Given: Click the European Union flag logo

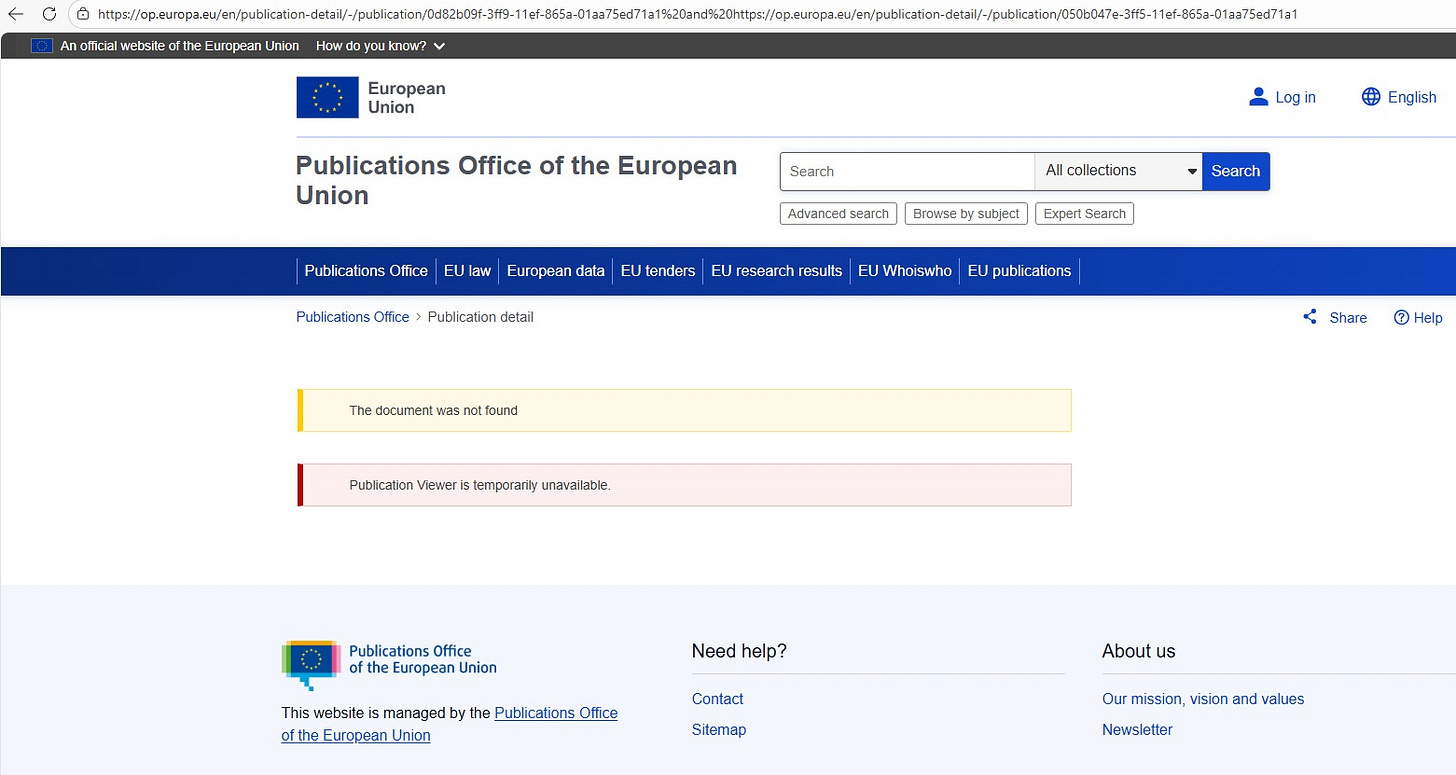Looking at the screenshot, I should pyautogui.click(x=327, y=97).
